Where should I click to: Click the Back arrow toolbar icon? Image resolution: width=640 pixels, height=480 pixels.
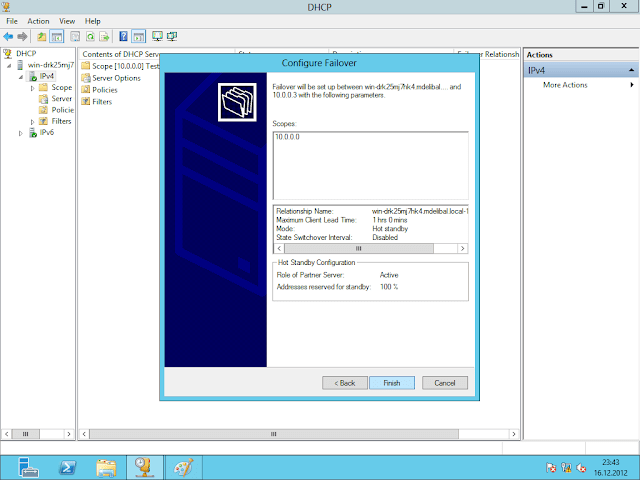(8, 36)
